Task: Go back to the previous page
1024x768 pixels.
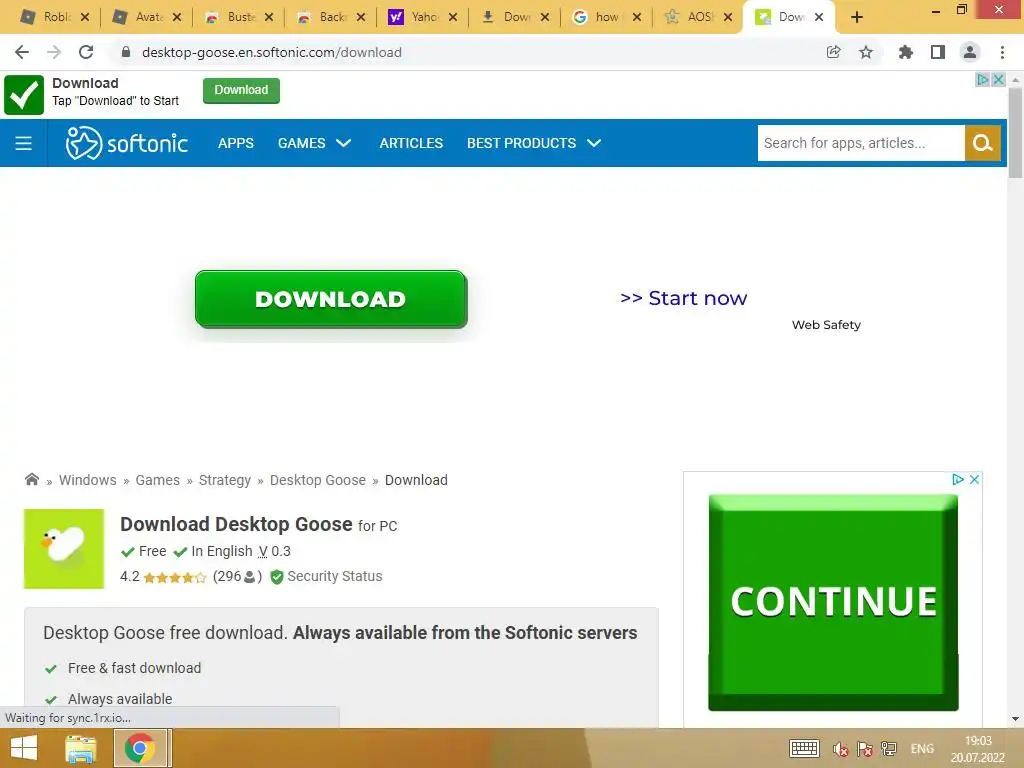Action: [22, 52]
